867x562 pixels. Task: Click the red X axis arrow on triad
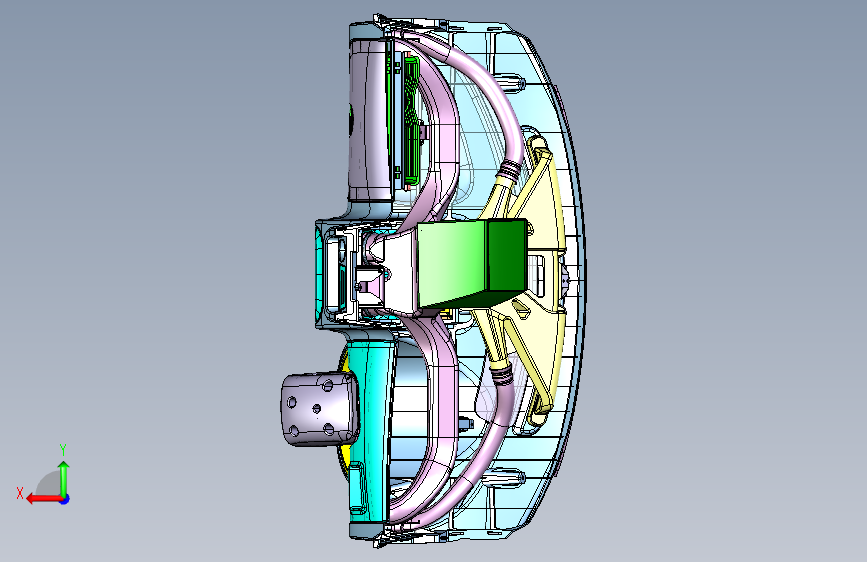tap(43, 499)
